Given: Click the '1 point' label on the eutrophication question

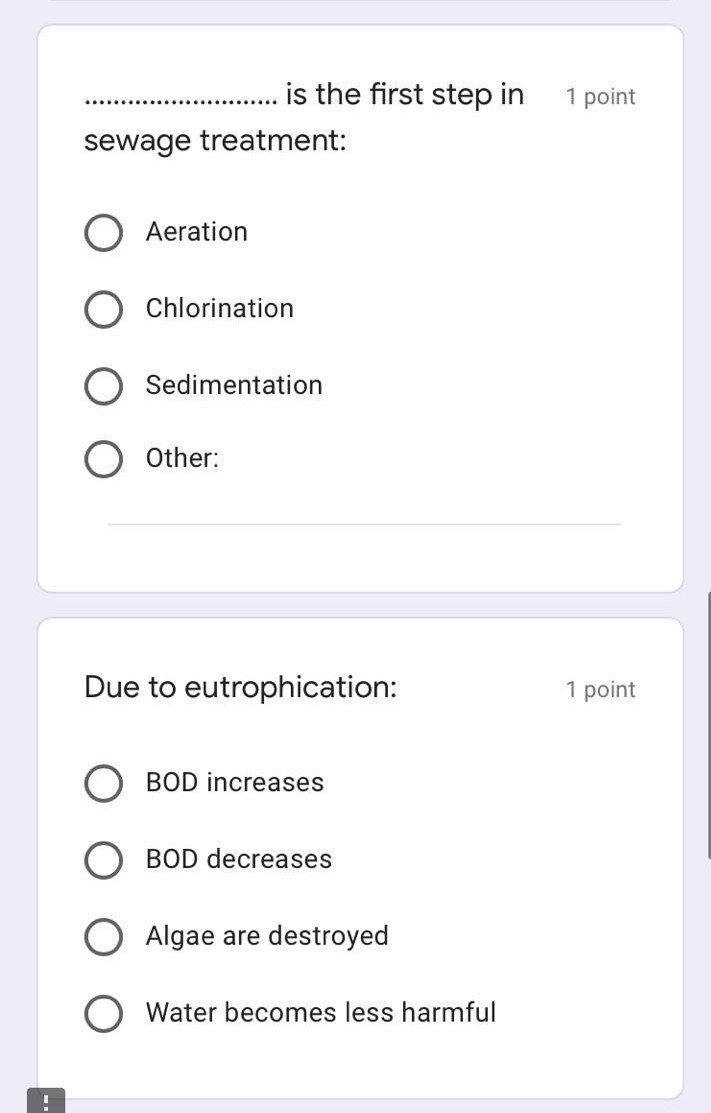Looking at the screenshot, I should click(600, 689).
